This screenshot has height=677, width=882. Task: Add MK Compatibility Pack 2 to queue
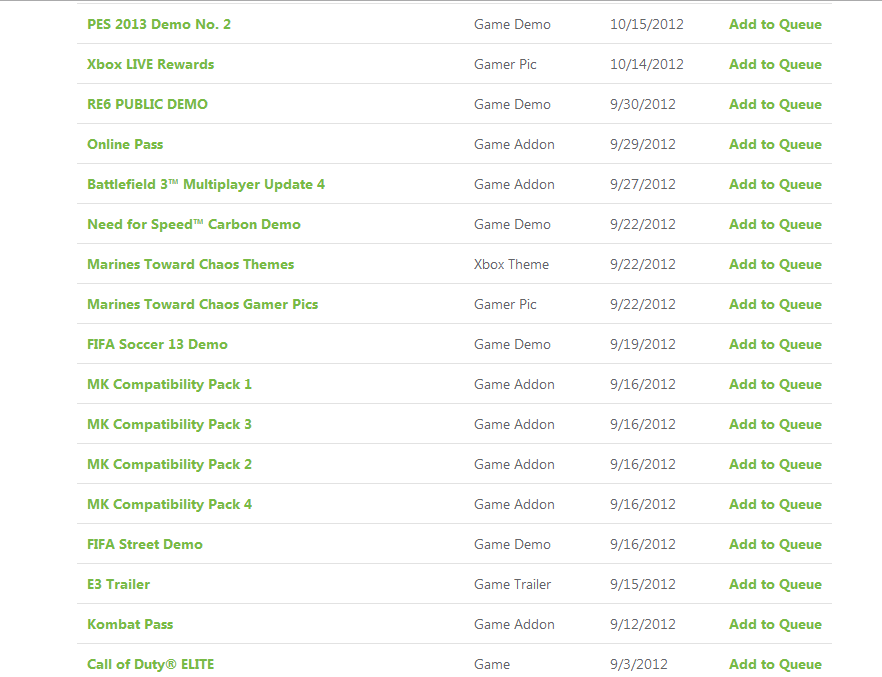(x=775, y=464)
